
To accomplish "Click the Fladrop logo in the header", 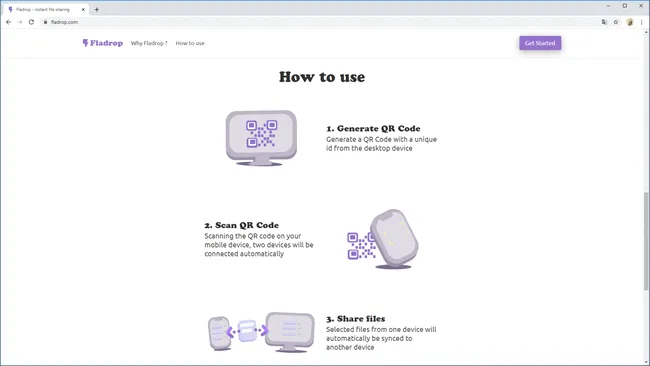I will [x=102, y=43].
